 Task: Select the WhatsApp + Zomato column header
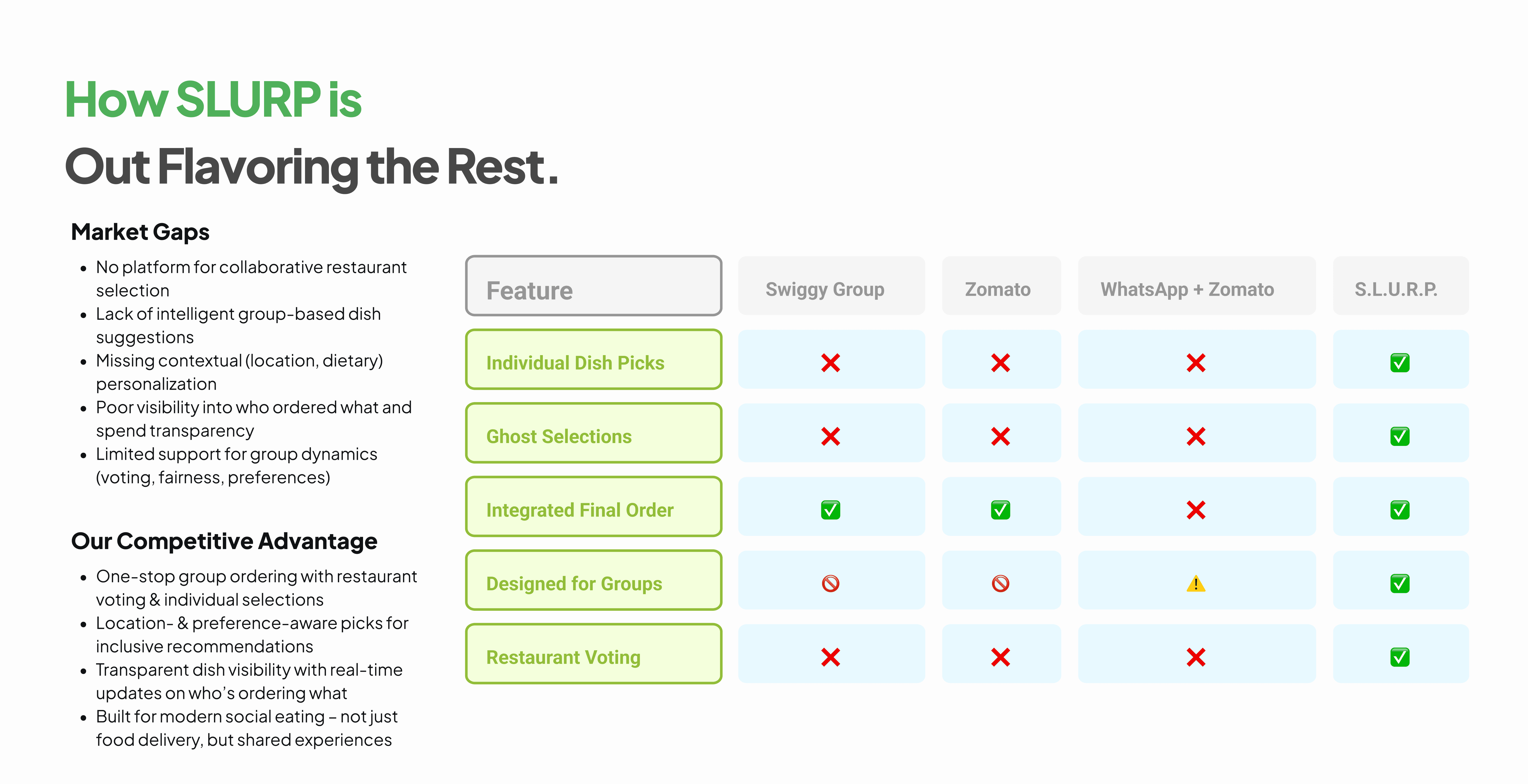coord(1196,286)
